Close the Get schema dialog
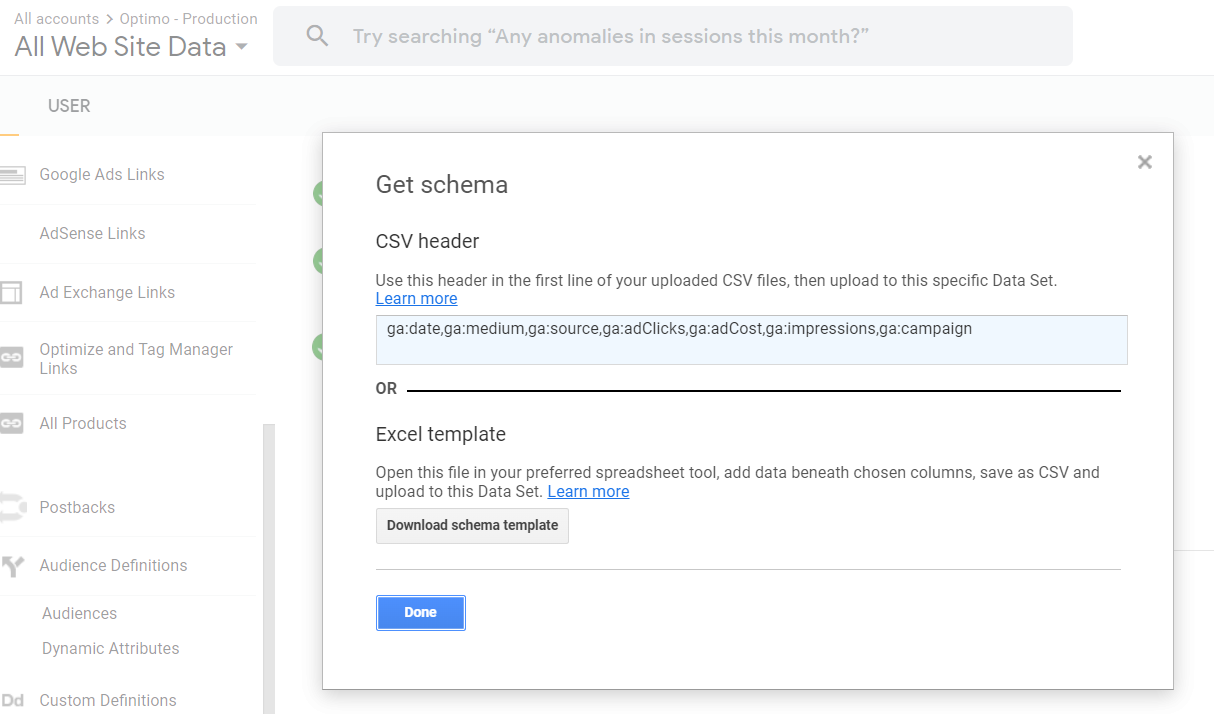 pos(1145,162)
